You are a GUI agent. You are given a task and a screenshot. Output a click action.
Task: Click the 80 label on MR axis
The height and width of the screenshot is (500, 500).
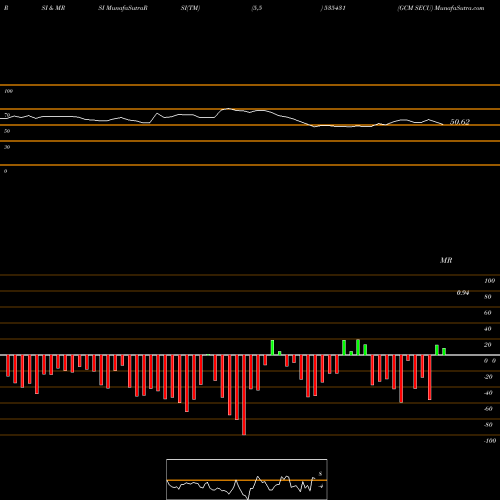(488, 297)
